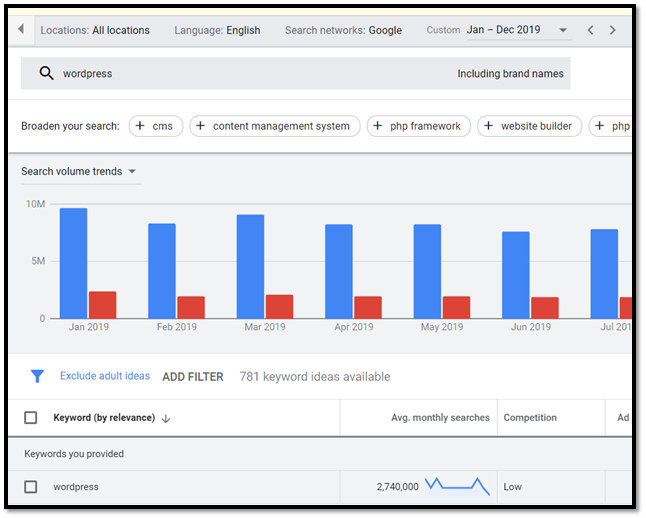The height and width of the screenshot is (518, 646).
Task: Select the wordpress keyword checkbox
Action: [x=30, y=487]
